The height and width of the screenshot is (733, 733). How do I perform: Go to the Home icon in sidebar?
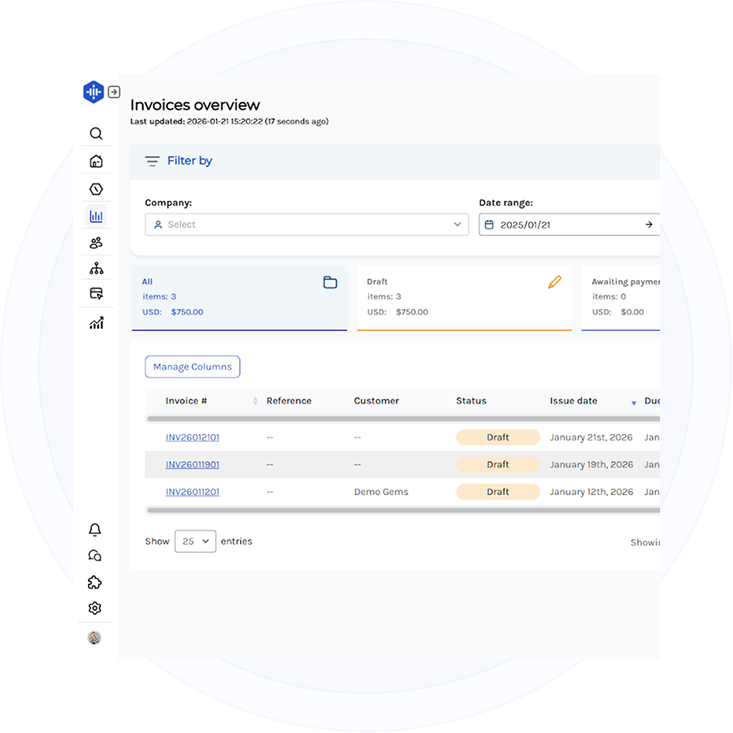[96, 161]
